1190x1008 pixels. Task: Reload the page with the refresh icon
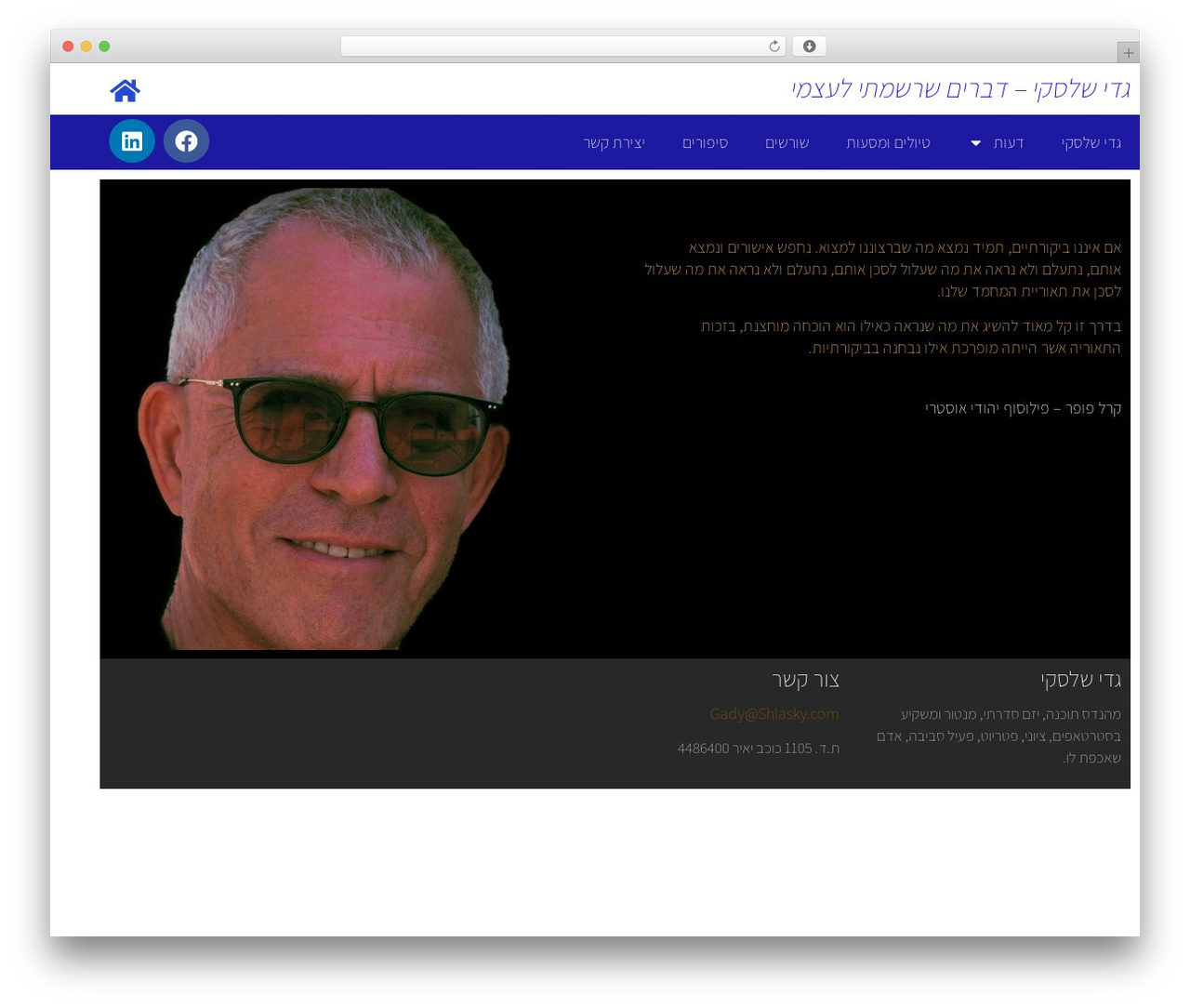(774, 46)
